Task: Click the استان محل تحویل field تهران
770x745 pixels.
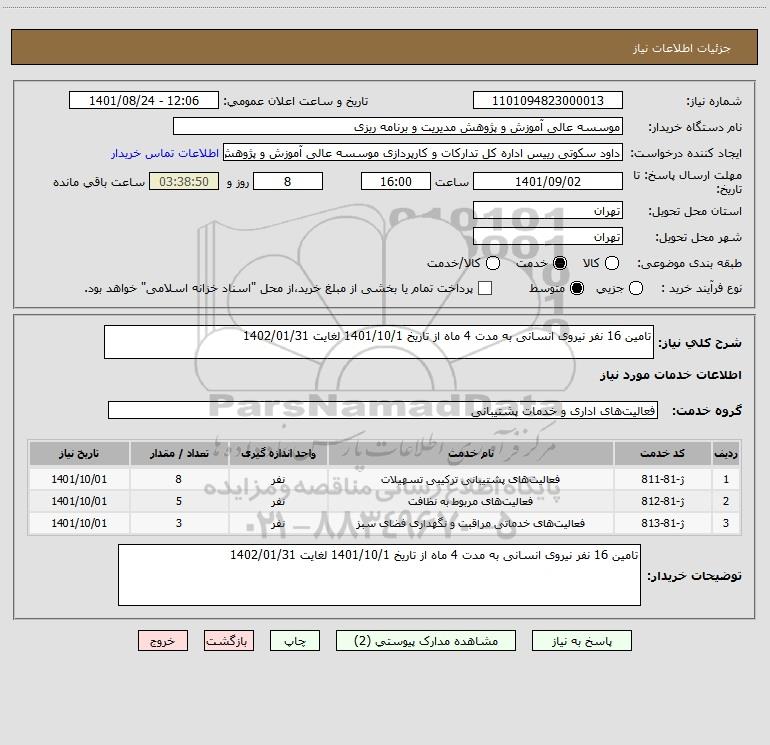Action: 548,210
